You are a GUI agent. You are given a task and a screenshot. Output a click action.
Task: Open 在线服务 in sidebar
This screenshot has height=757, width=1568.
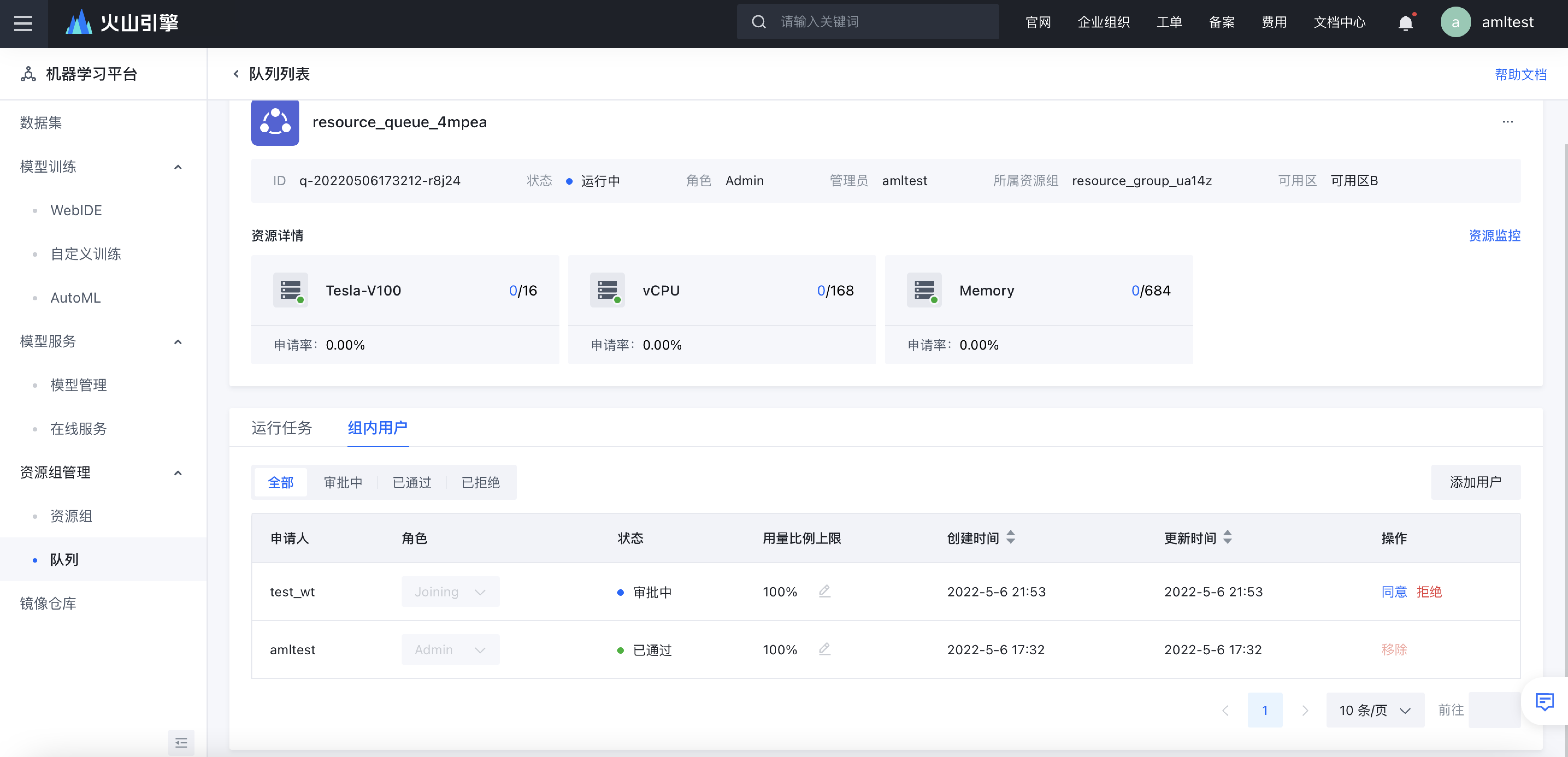(x=78, y=428)
